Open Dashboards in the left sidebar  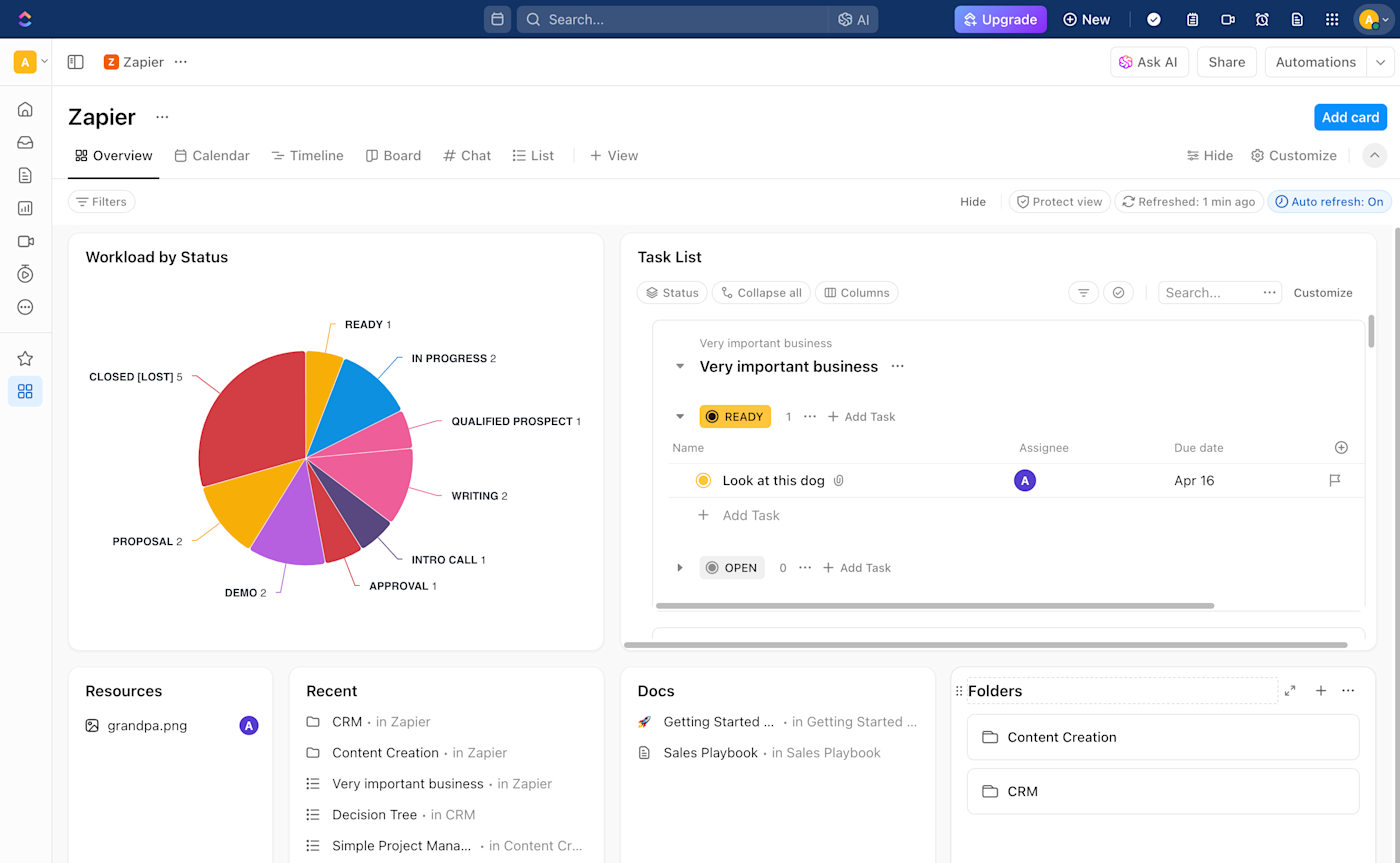pyautogui.click(x=25, y=208)
